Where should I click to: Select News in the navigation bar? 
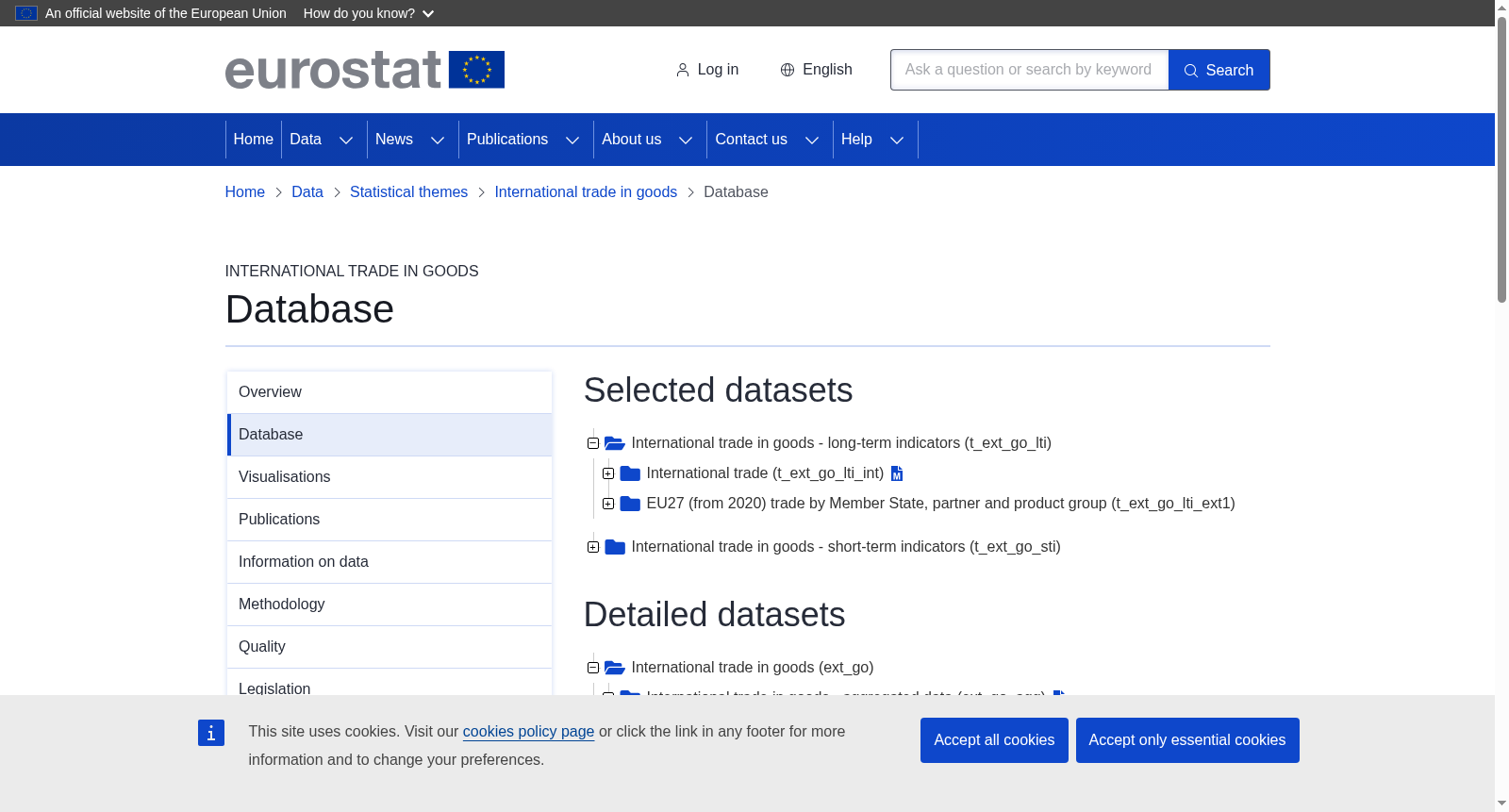(394, 140)
